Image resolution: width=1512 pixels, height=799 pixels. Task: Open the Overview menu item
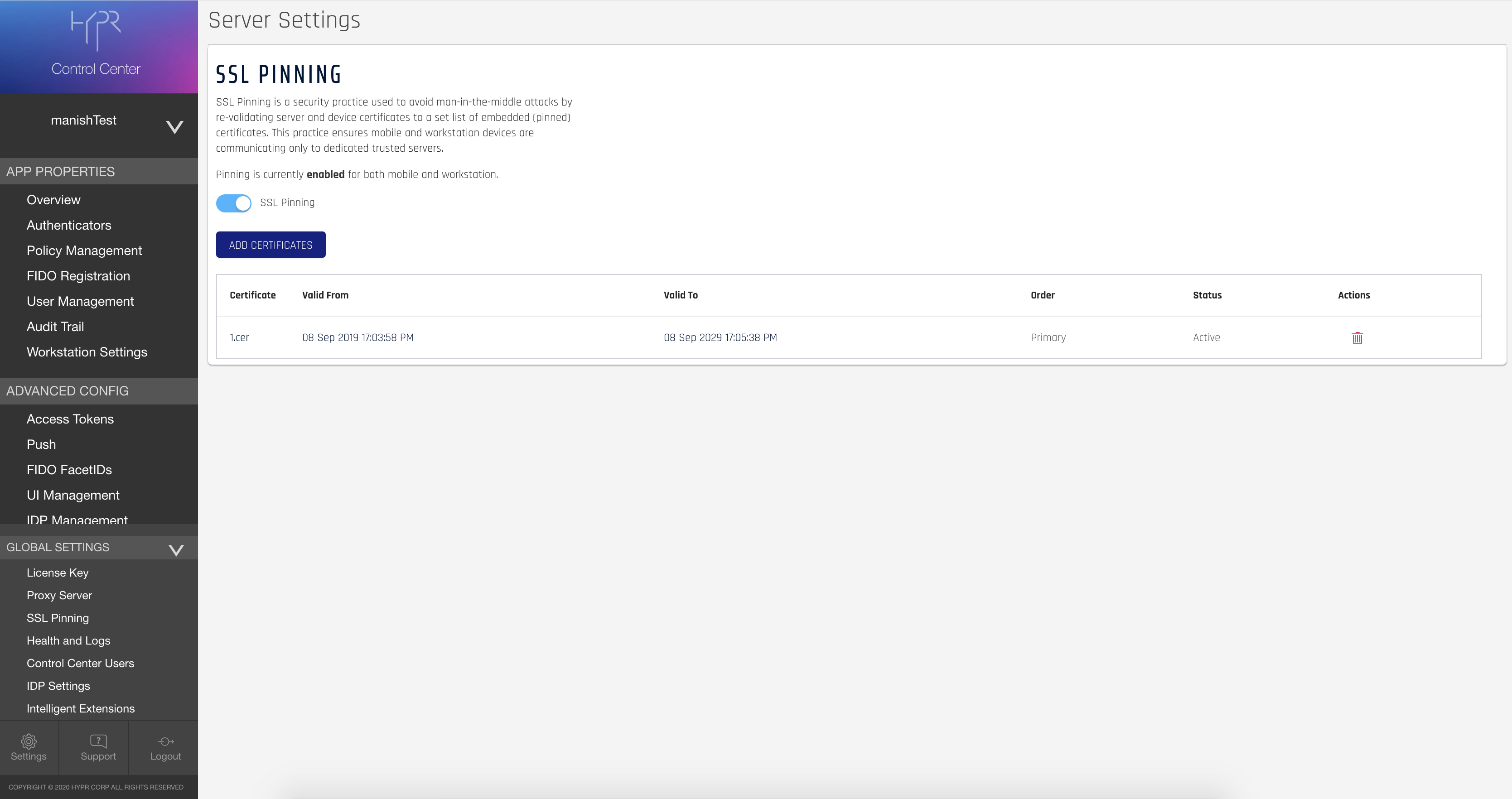click(x=53, y=200)
